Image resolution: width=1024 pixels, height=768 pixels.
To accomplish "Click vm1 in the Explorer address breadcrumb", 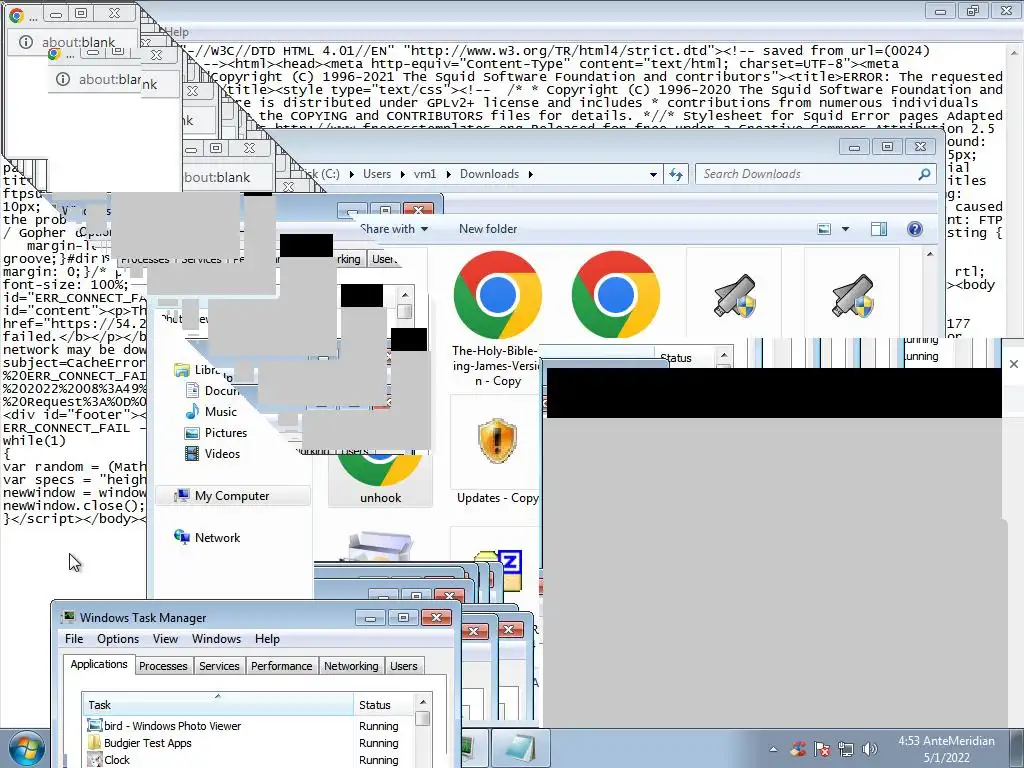I will click(424, 174).
